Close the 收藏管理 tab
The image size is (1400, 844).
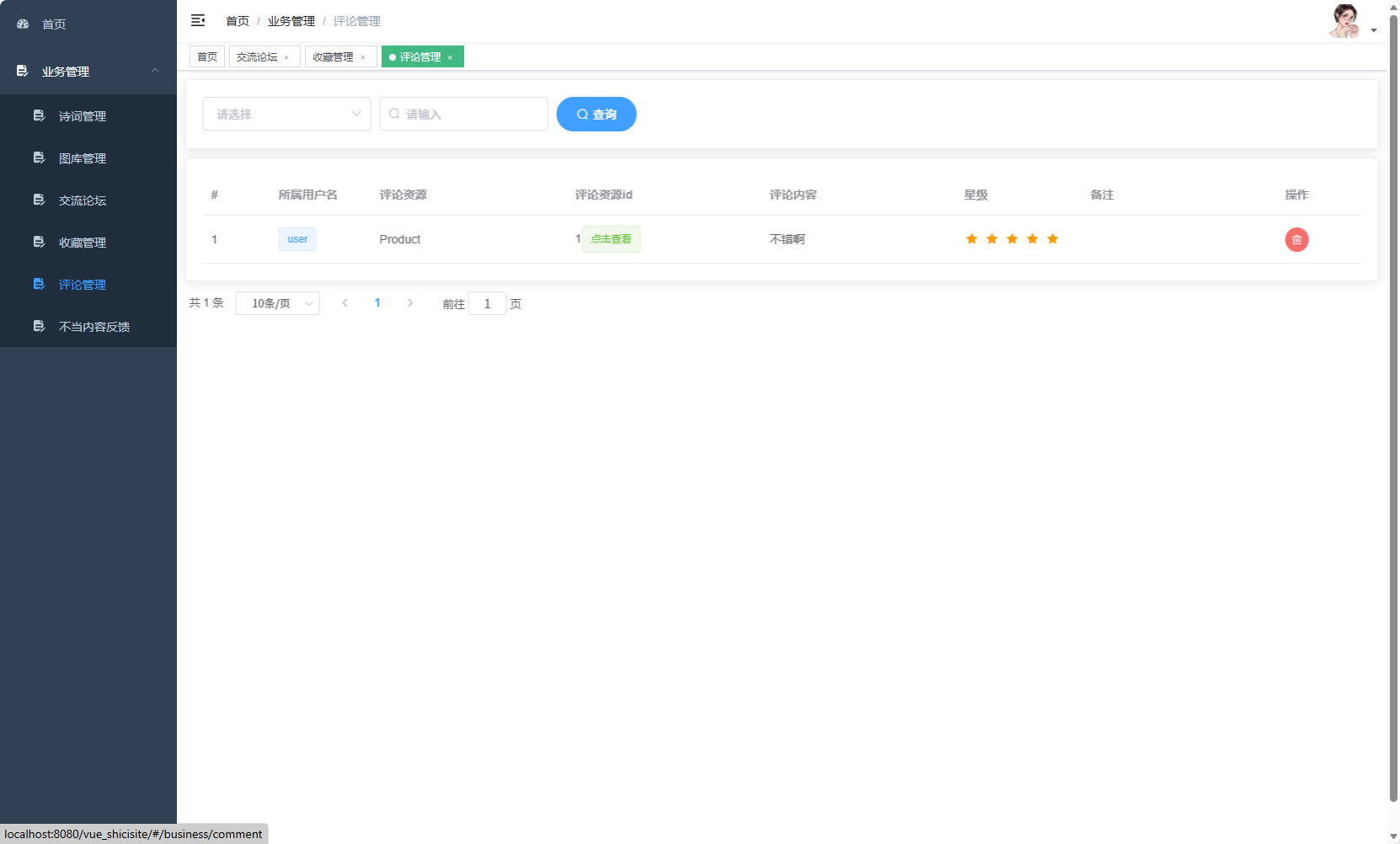(363, 57)
